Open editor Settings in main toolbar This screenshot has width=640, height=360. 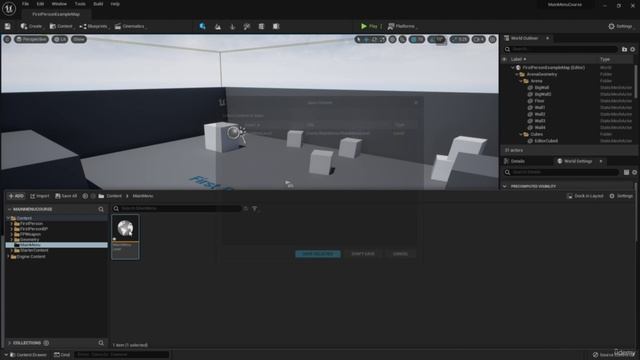[x=621, y=26]
